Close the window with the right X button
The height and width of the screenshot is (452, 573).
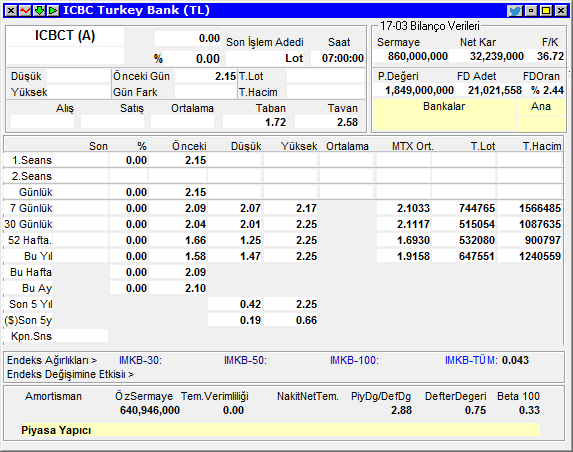[561, 11]
